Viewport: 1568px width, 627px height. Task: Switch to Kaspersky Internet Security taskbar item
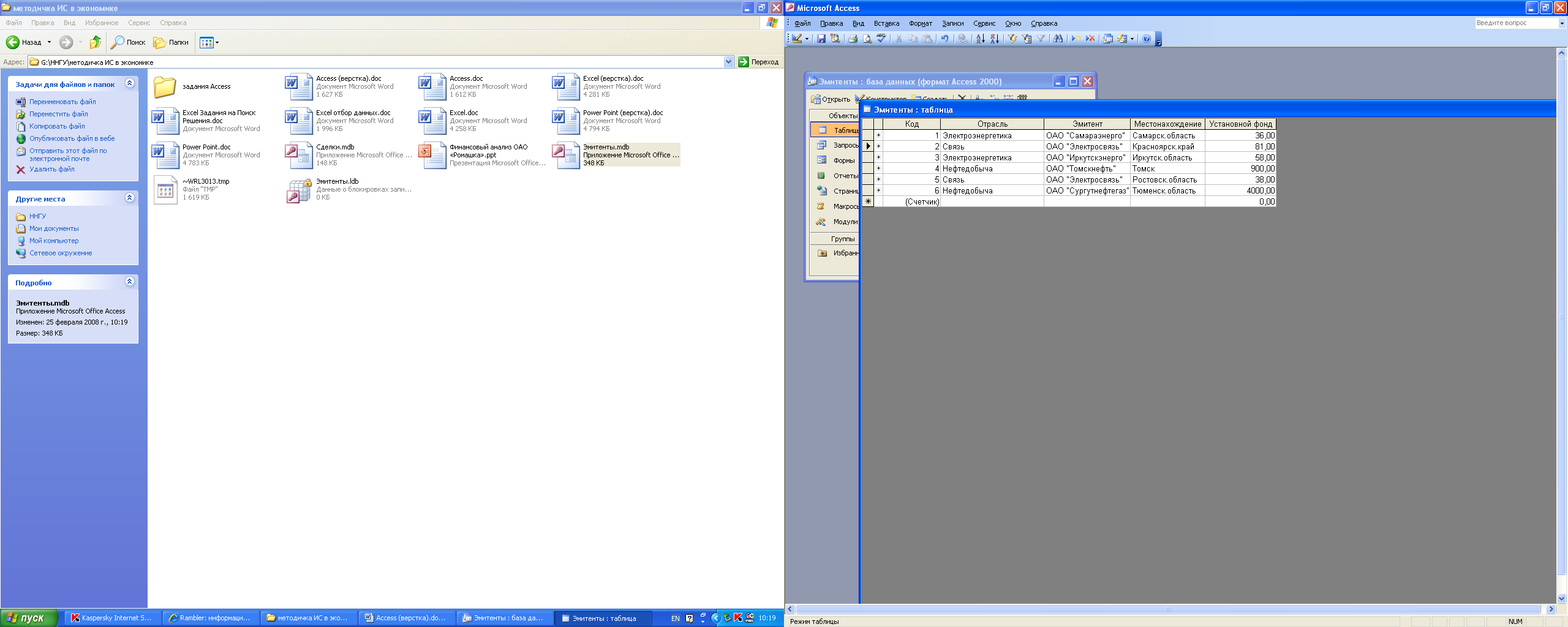tap(113, 618)
